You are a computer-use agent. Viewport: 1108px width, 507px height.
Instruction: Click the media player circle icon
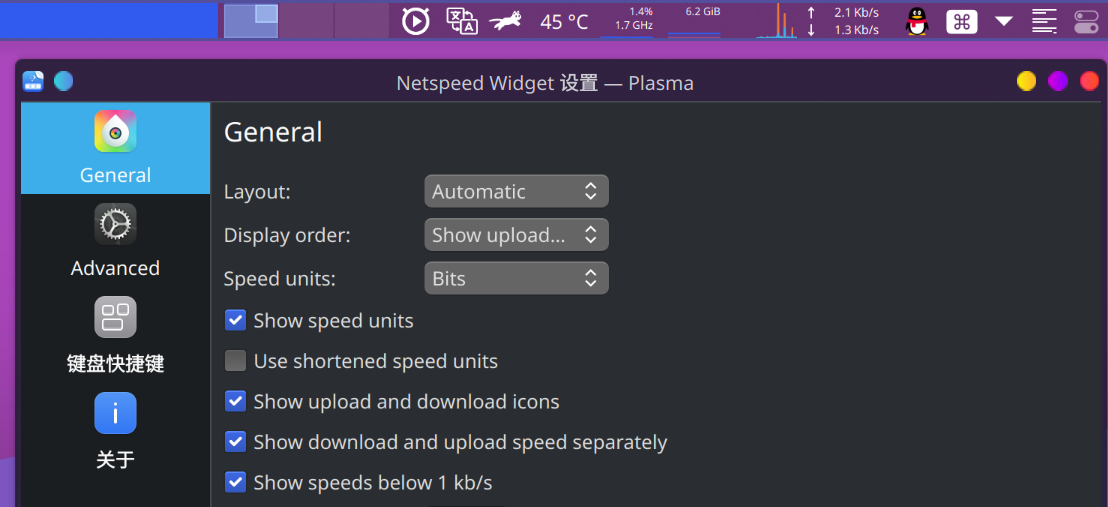coord(416,21)
